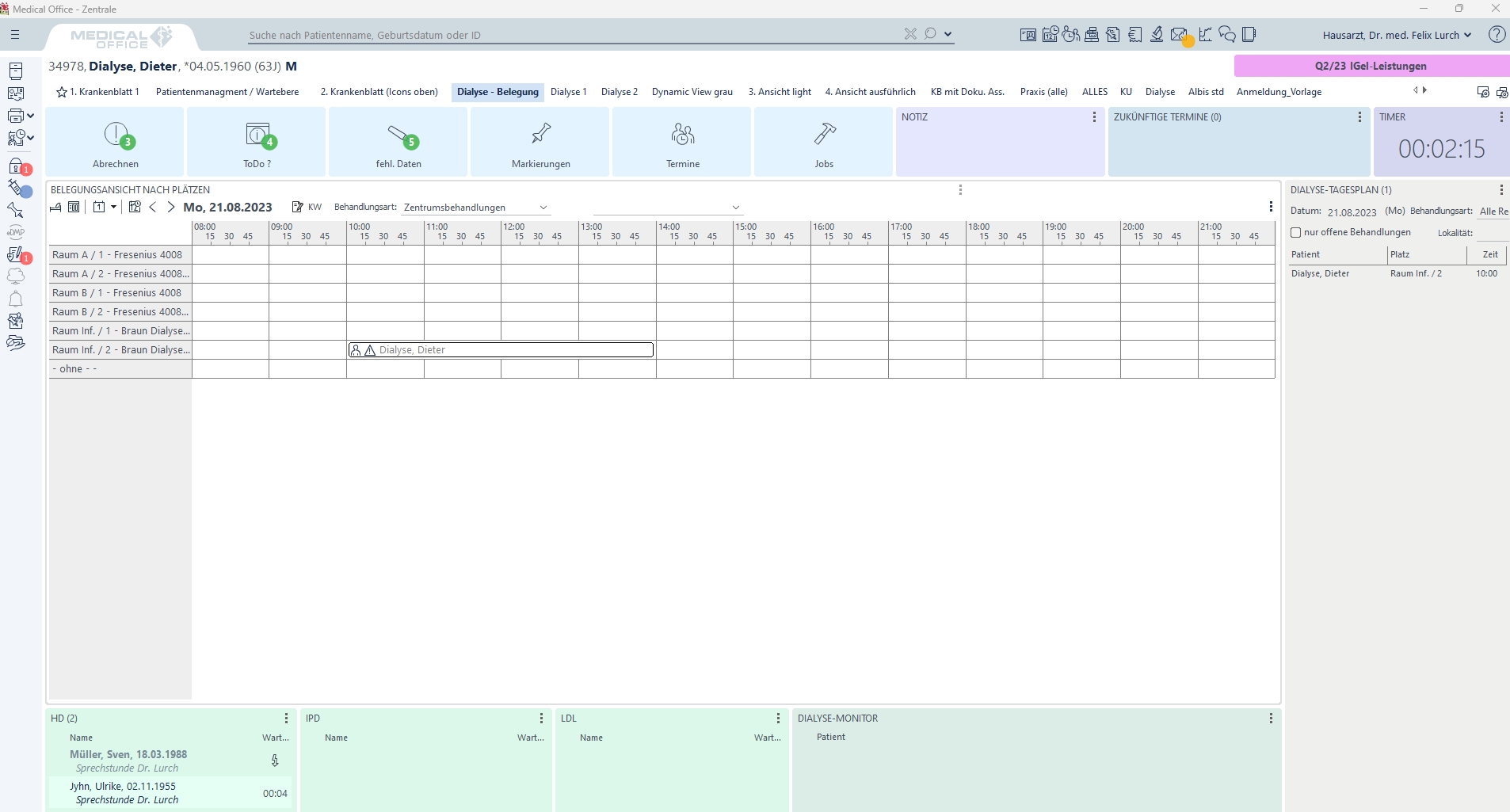
Task: Open the chat bubbles toolbar icon
Action: [x=1227, y=34]
